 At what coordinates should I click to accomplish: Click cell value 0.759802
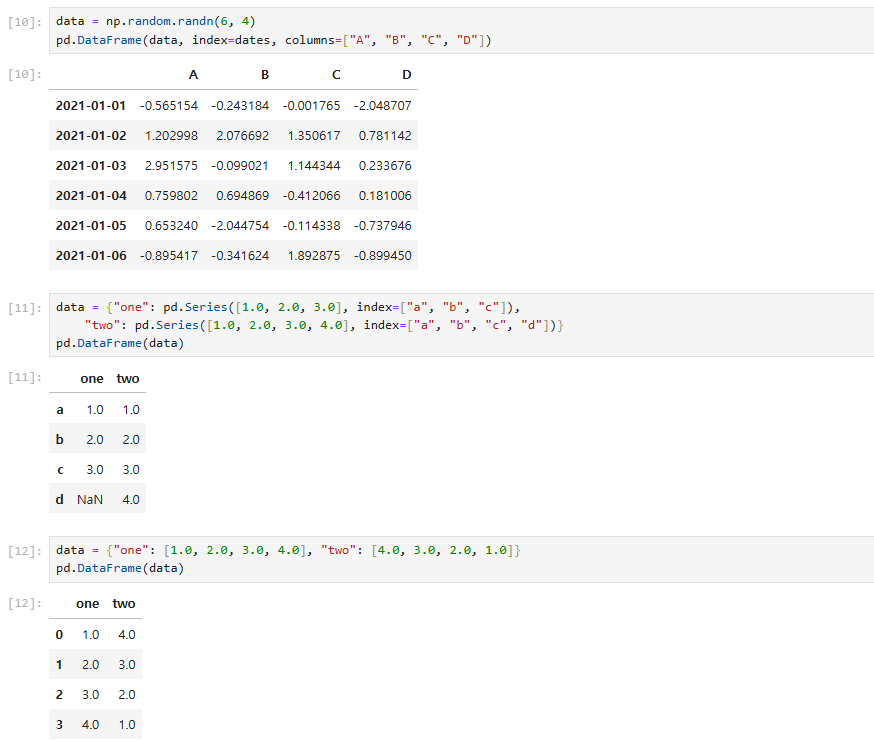[172, 196]
